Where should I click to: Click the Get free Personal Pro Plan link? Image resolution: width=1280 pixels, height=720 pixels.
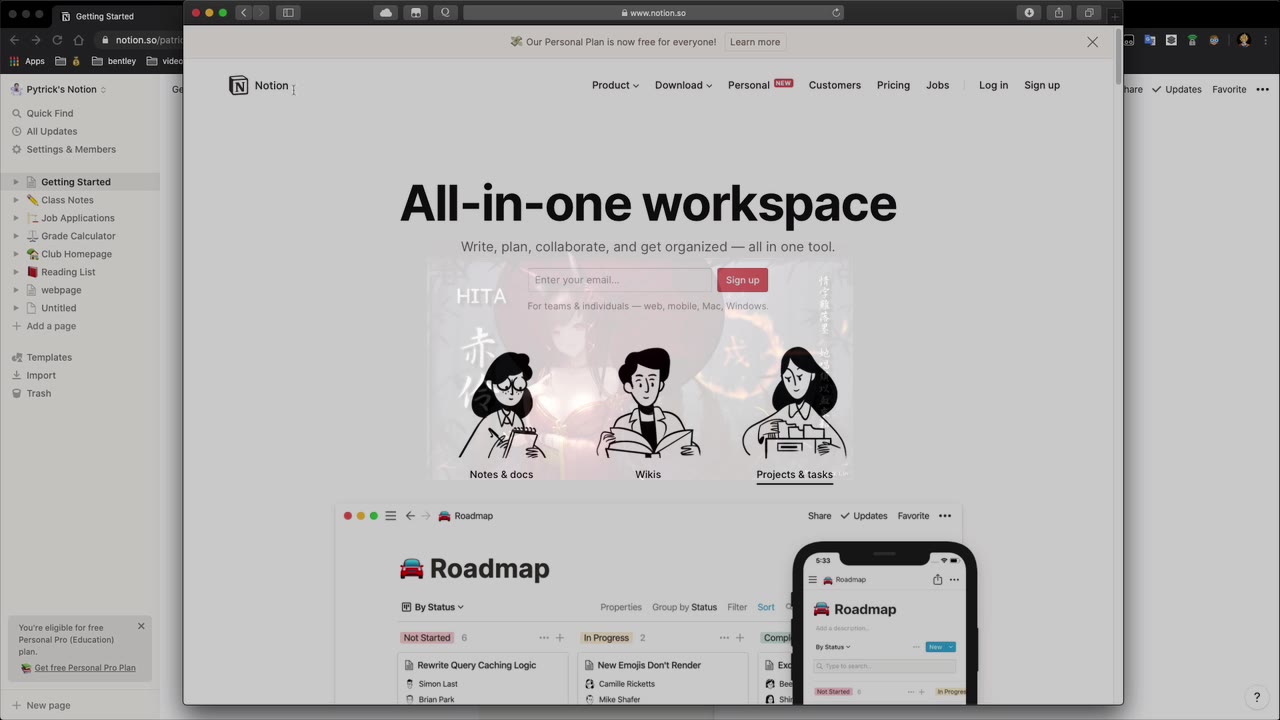coord(85,668)
